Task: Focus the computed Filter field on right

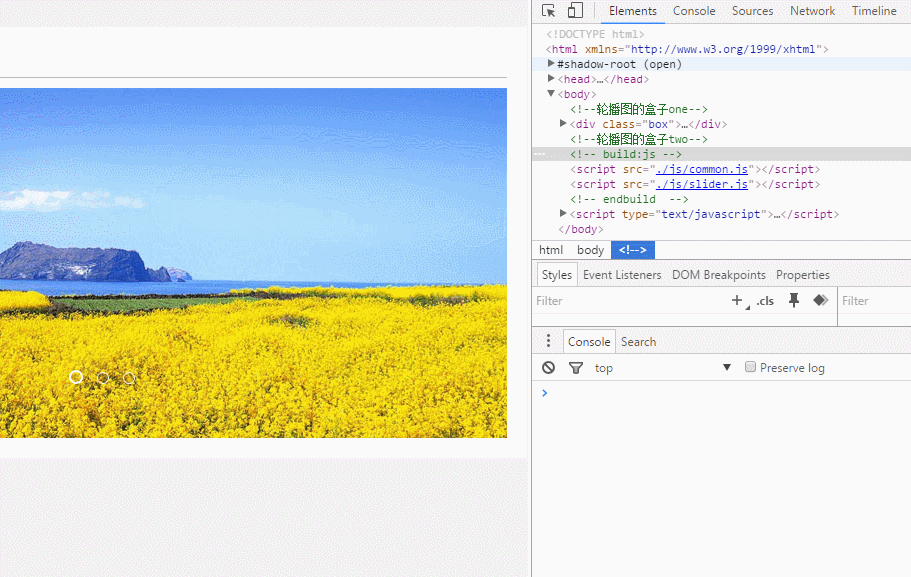Action: coord(875,301)
